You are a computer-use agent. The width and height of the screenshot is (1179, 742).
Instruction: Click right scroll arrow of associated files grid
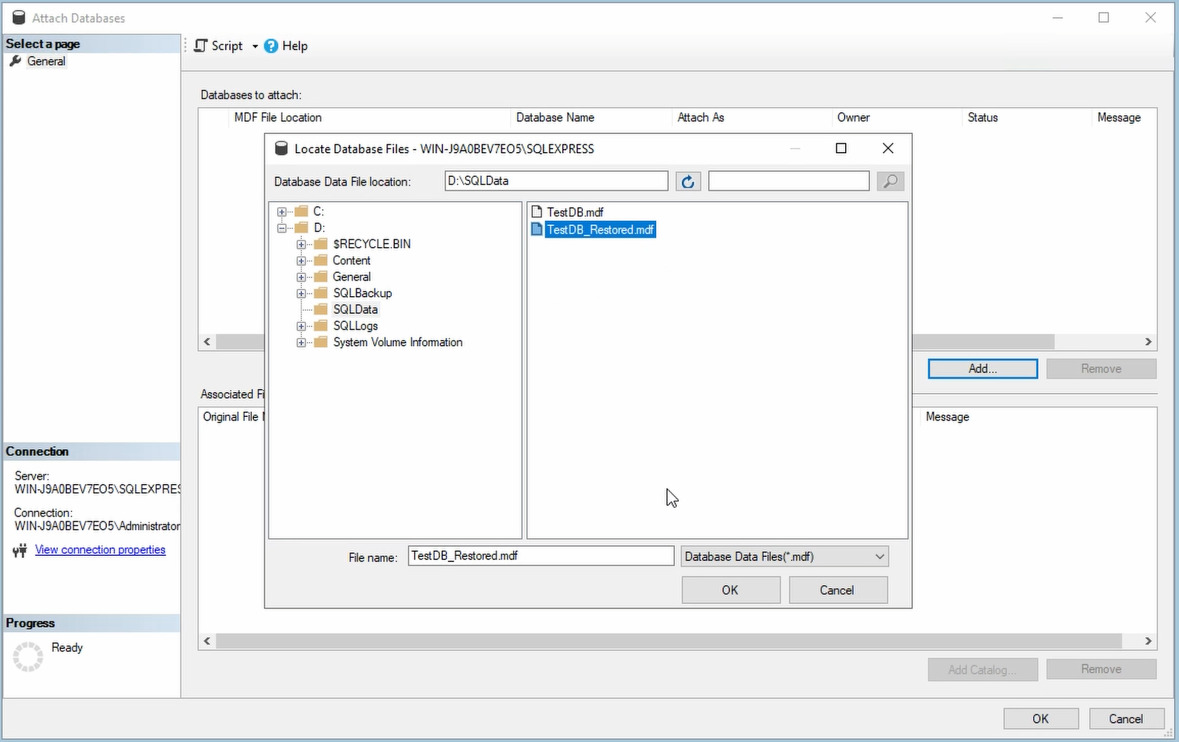click(1148, 641)
